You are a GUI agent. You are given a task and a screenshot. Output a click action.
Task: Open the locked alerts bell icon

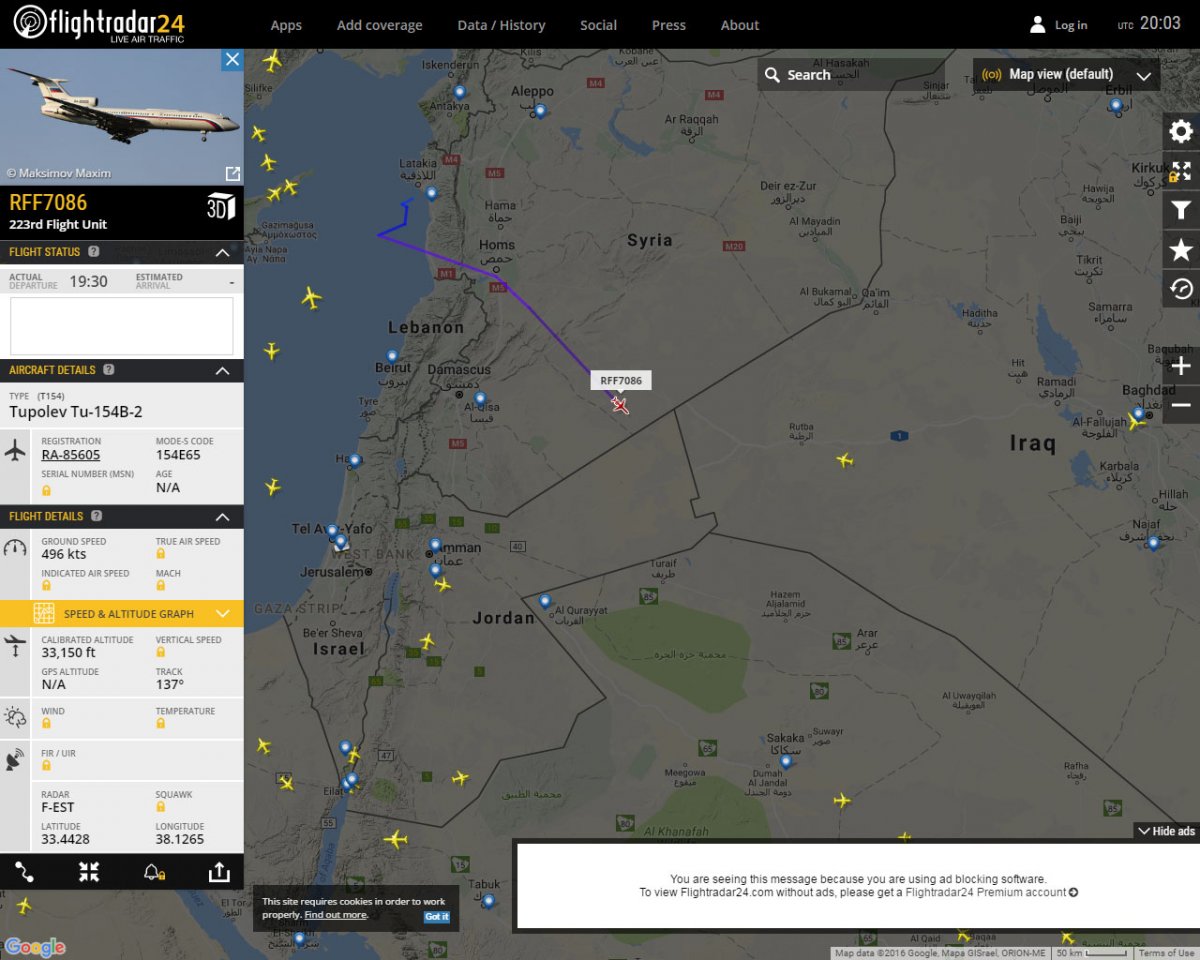coord(154,872)
